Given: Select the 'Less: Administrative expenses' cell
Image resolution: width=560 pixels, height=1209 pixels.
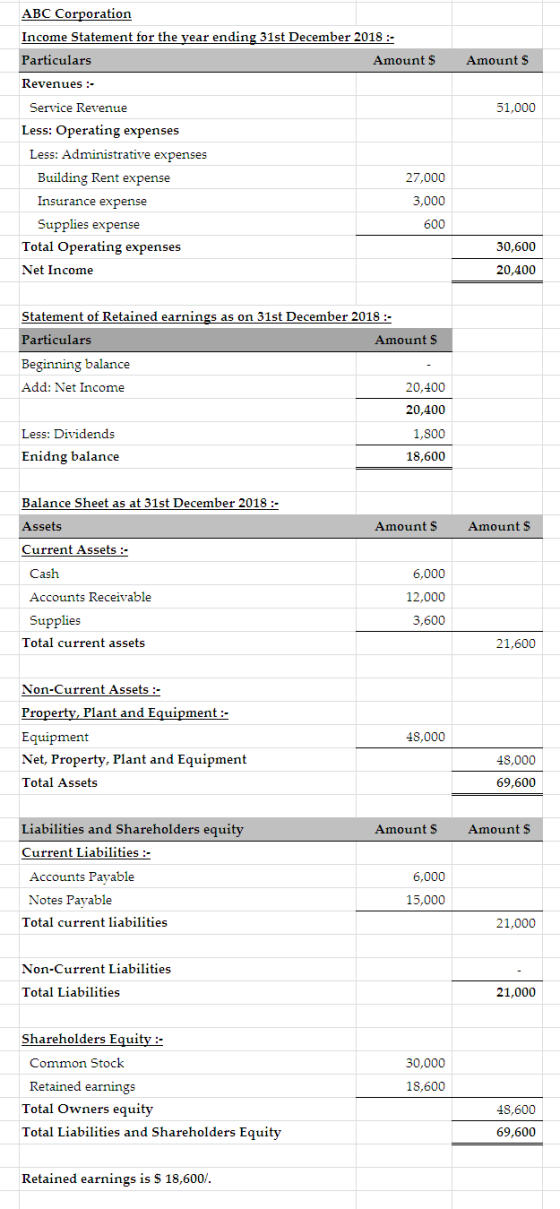Looking at the screenshot, I should [x=118, y=154].
